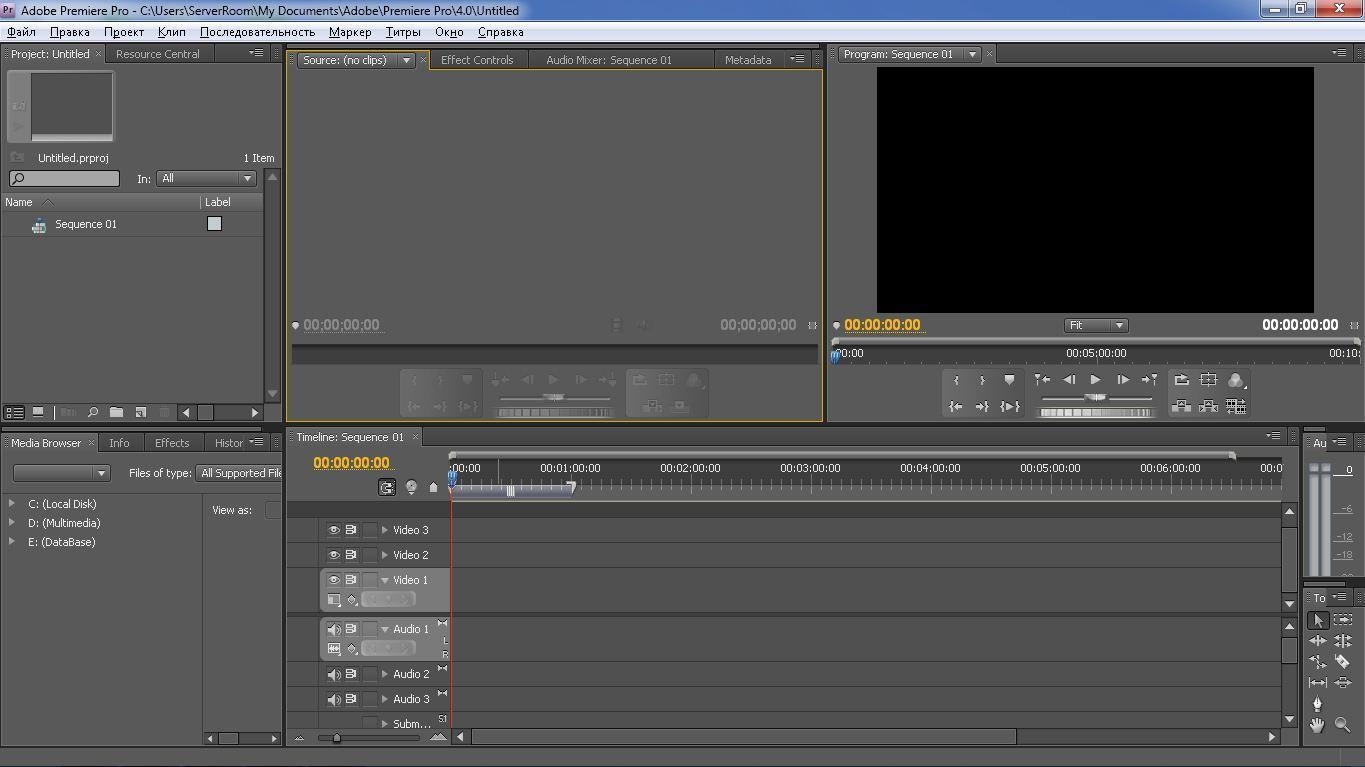Select the Pen tool

tap(1317, 703)
